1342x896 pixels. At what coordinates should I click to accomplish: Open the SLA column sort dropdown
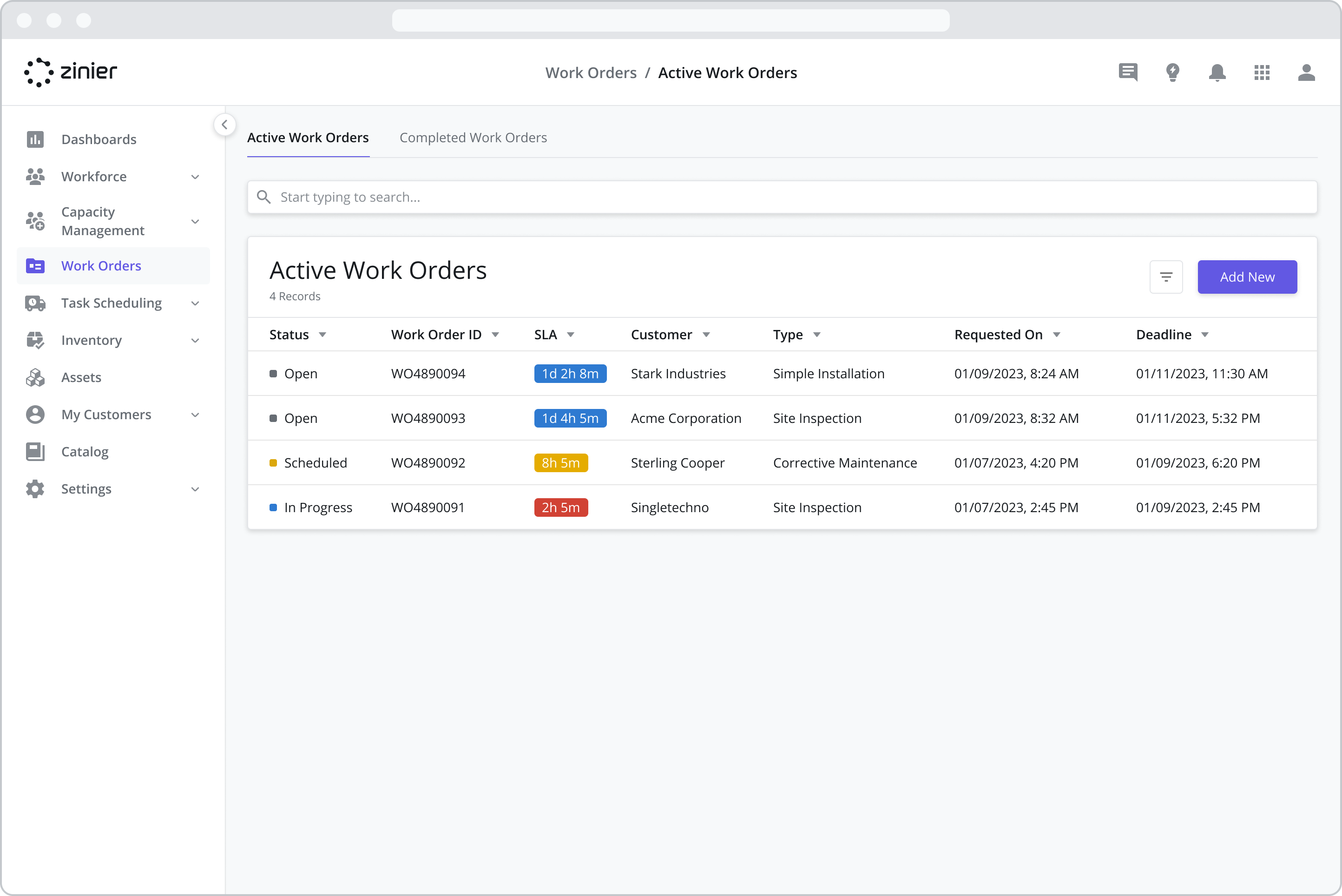(x=570, y=335)
